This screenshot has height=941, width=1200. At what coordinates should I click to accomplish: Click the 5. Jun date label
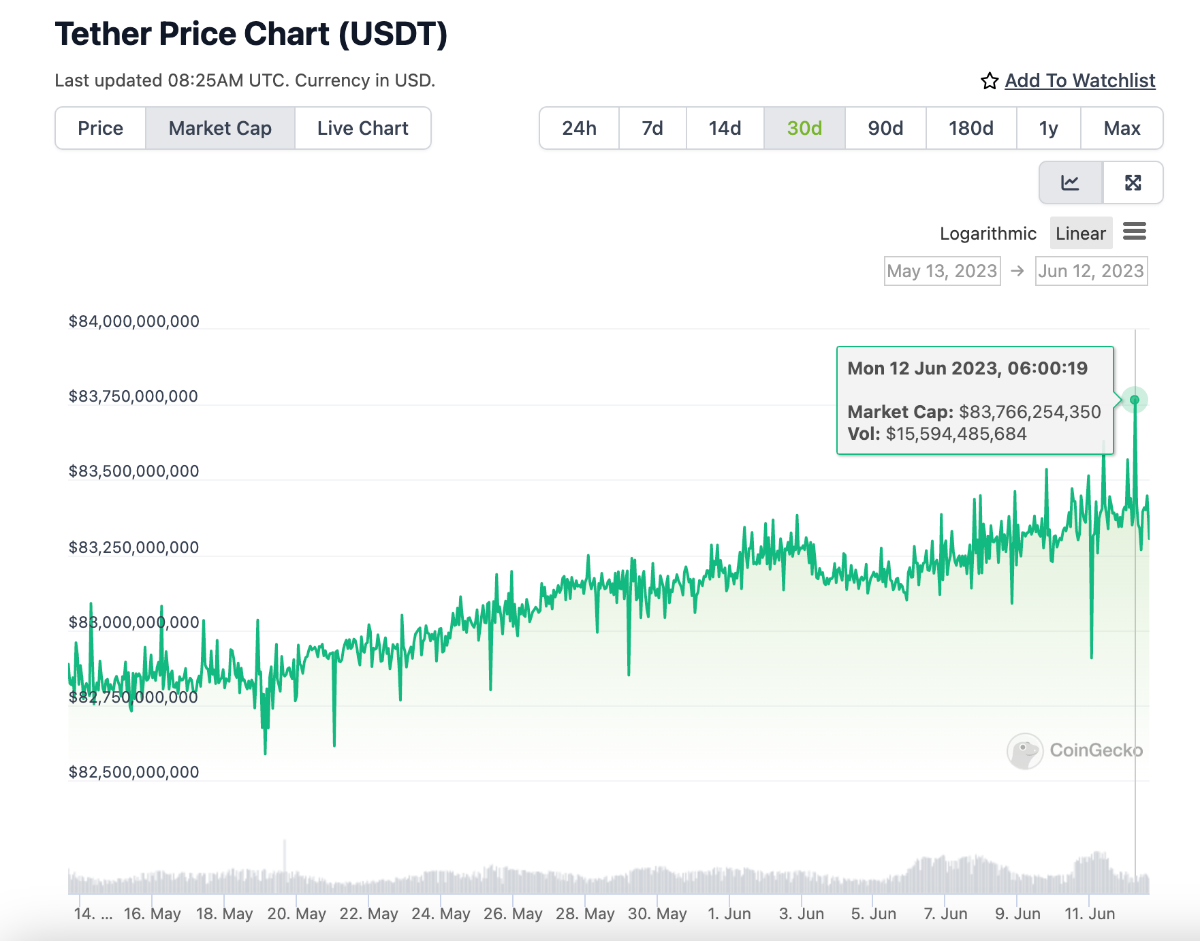pyautogui.click(x=873, y=914)
